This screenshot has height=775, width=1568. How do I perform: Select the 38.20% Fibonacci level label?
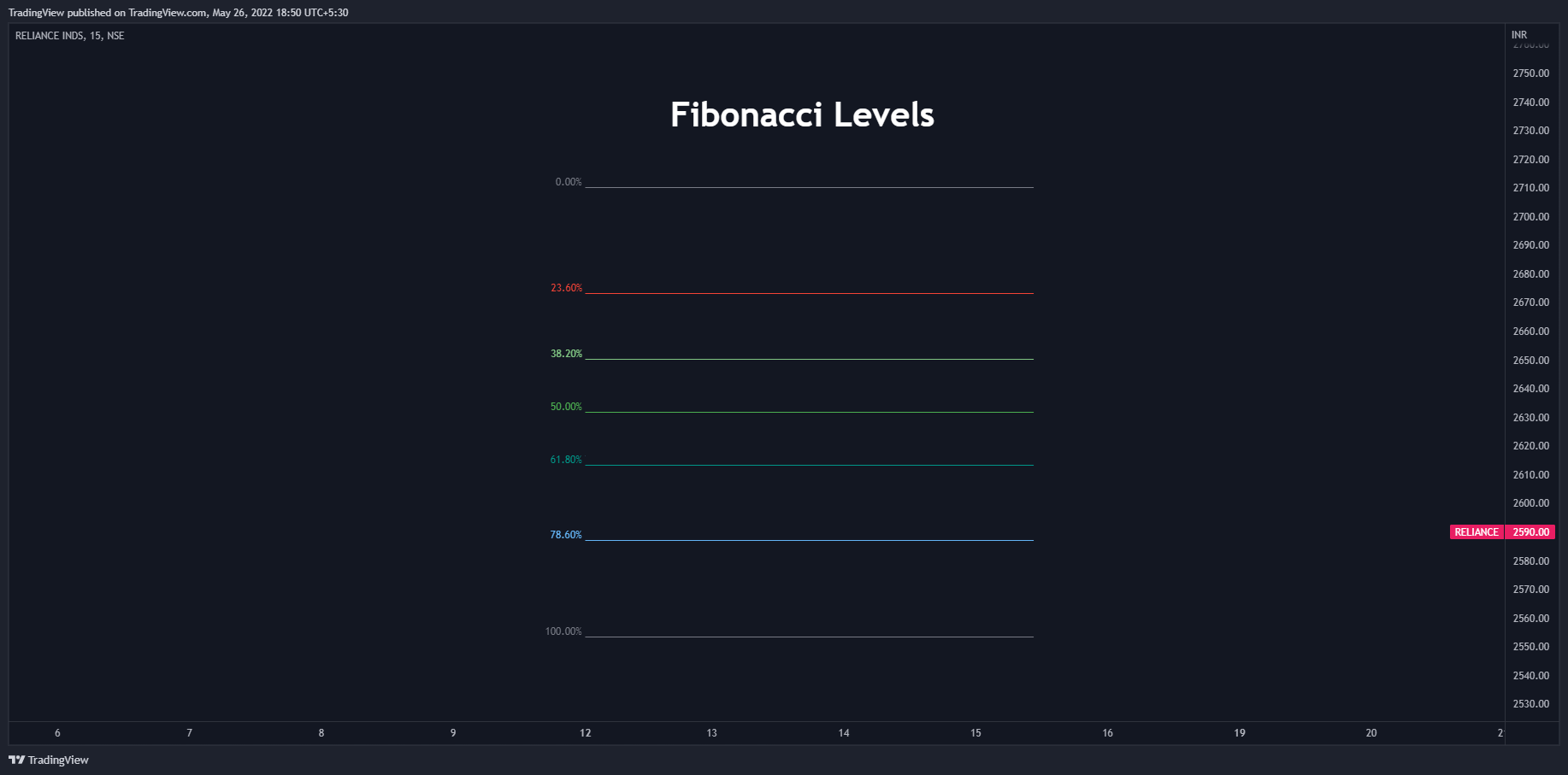[566, 354]
